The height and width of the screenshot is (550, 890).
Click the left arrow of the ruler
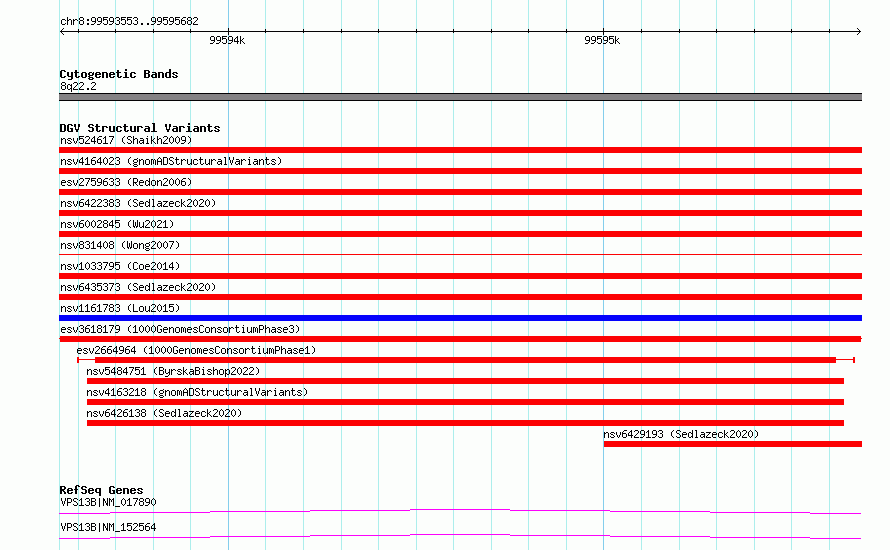62,32
